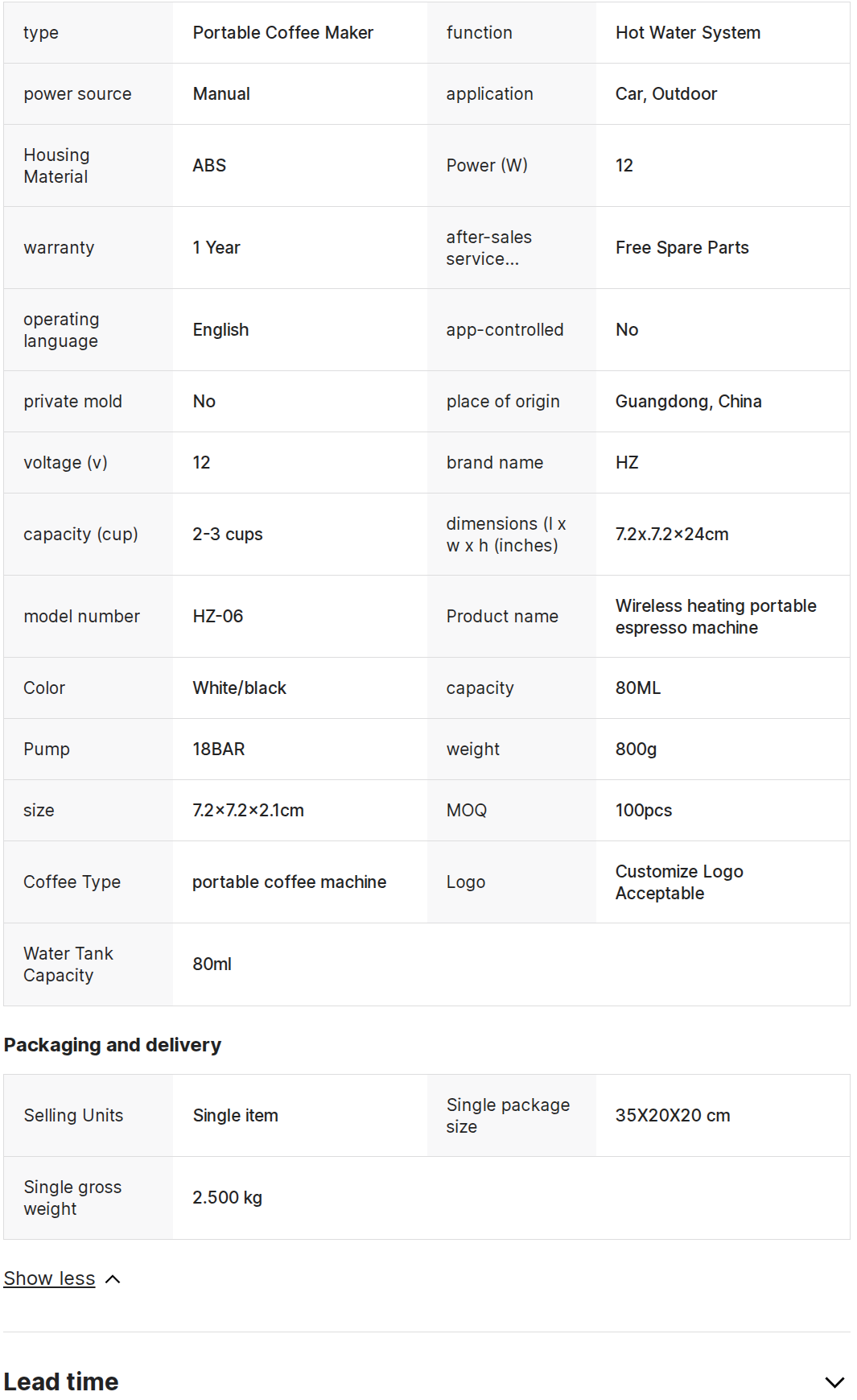
Task: Click the White/black color value
Action: click(x=239, y=688)
